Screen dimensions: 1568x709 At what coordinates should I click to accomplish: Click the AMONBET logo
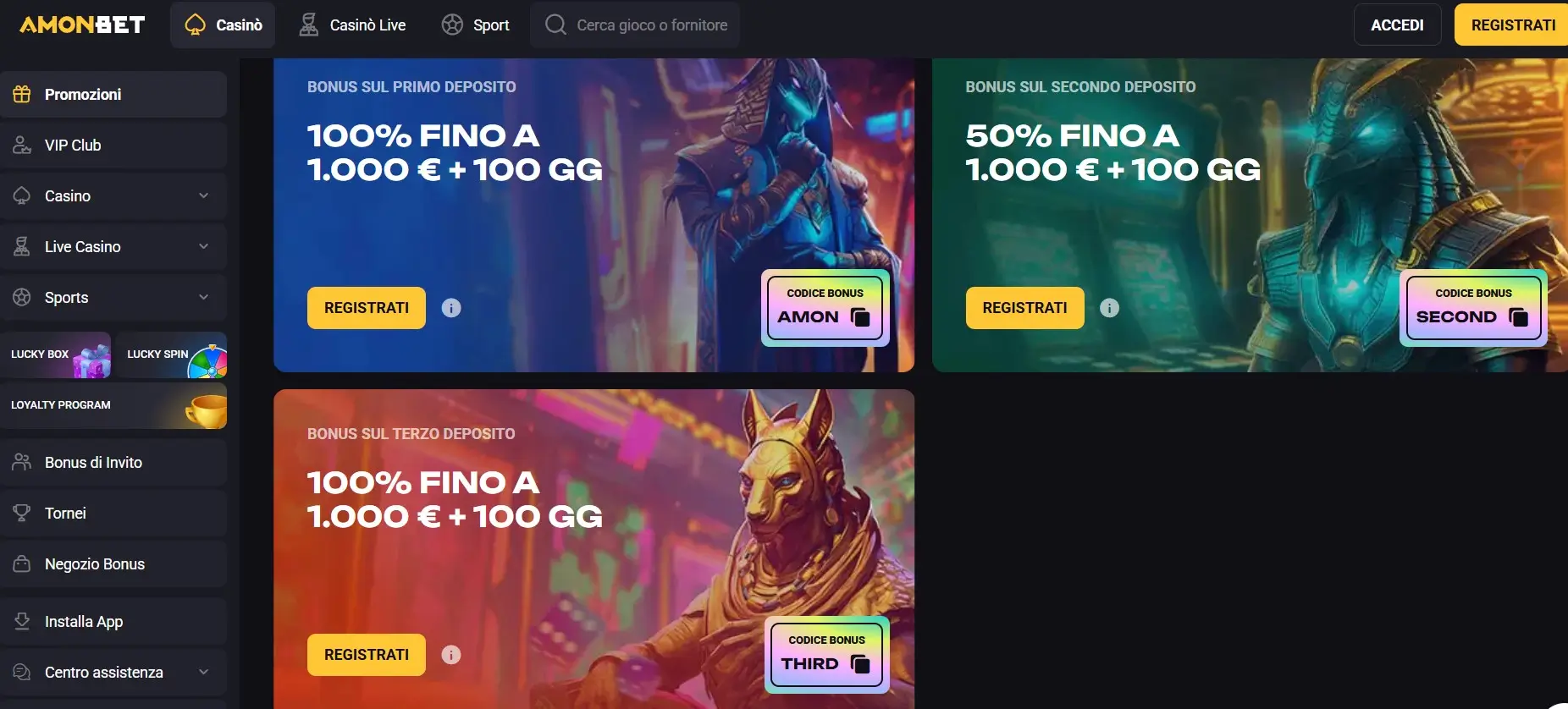(x=82, y=25)
